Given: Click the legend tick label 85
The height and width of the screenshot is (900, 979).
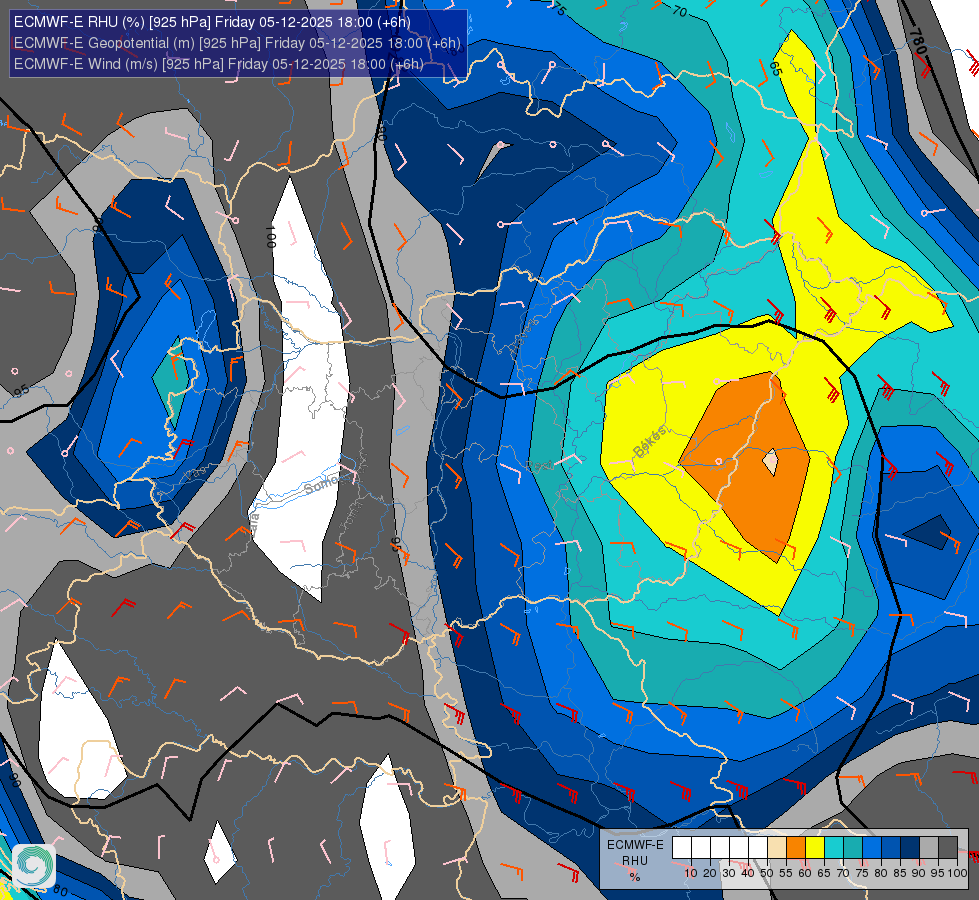Looking at the screenshot, I should [x=900, y=873].
